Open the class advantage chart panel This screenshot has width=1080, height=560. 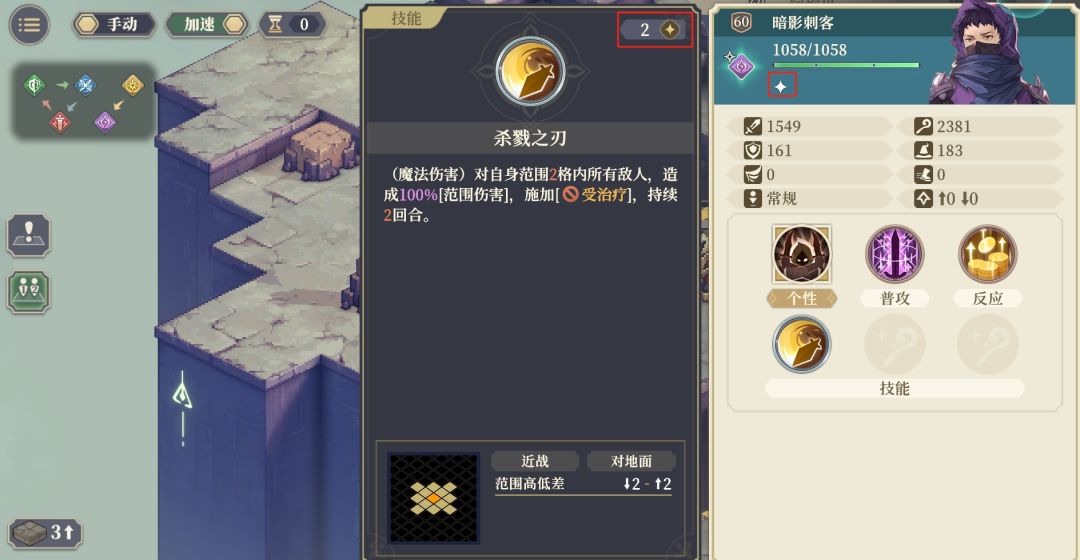(x=83, y=102)
